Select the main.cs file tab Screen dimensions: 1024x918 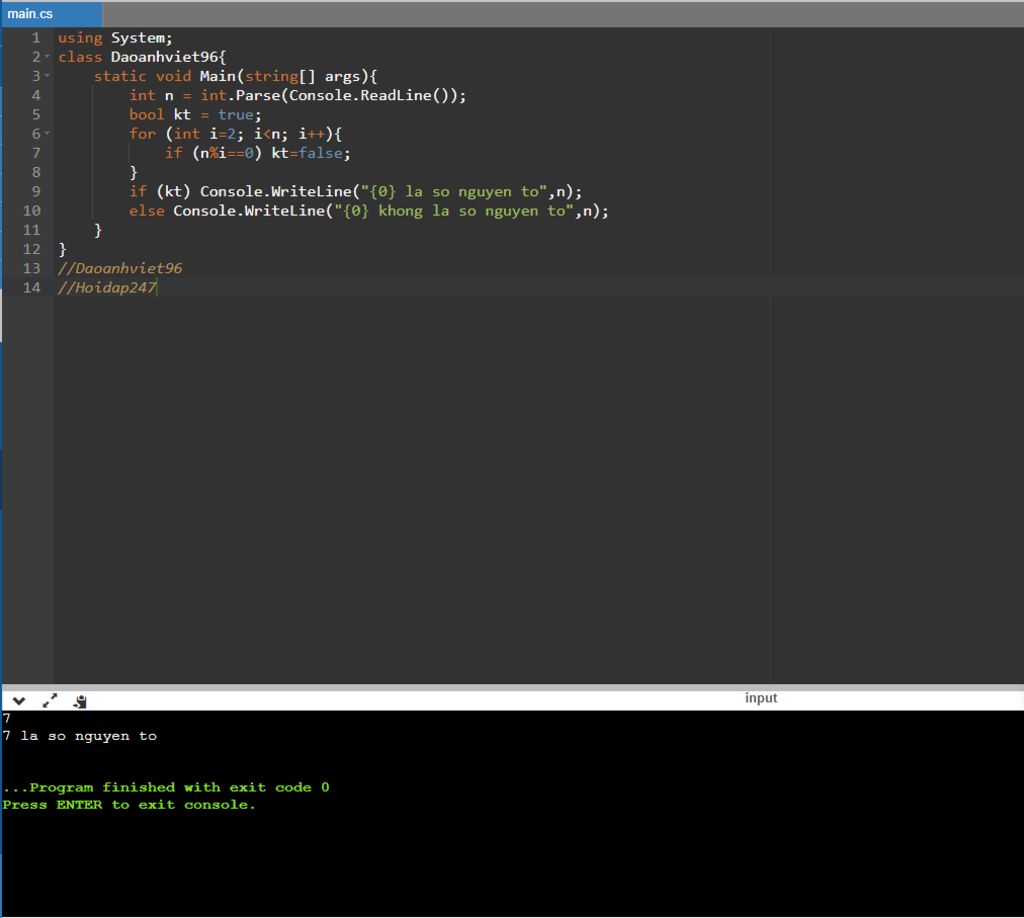pyautogui.click(x=51, y=14)
